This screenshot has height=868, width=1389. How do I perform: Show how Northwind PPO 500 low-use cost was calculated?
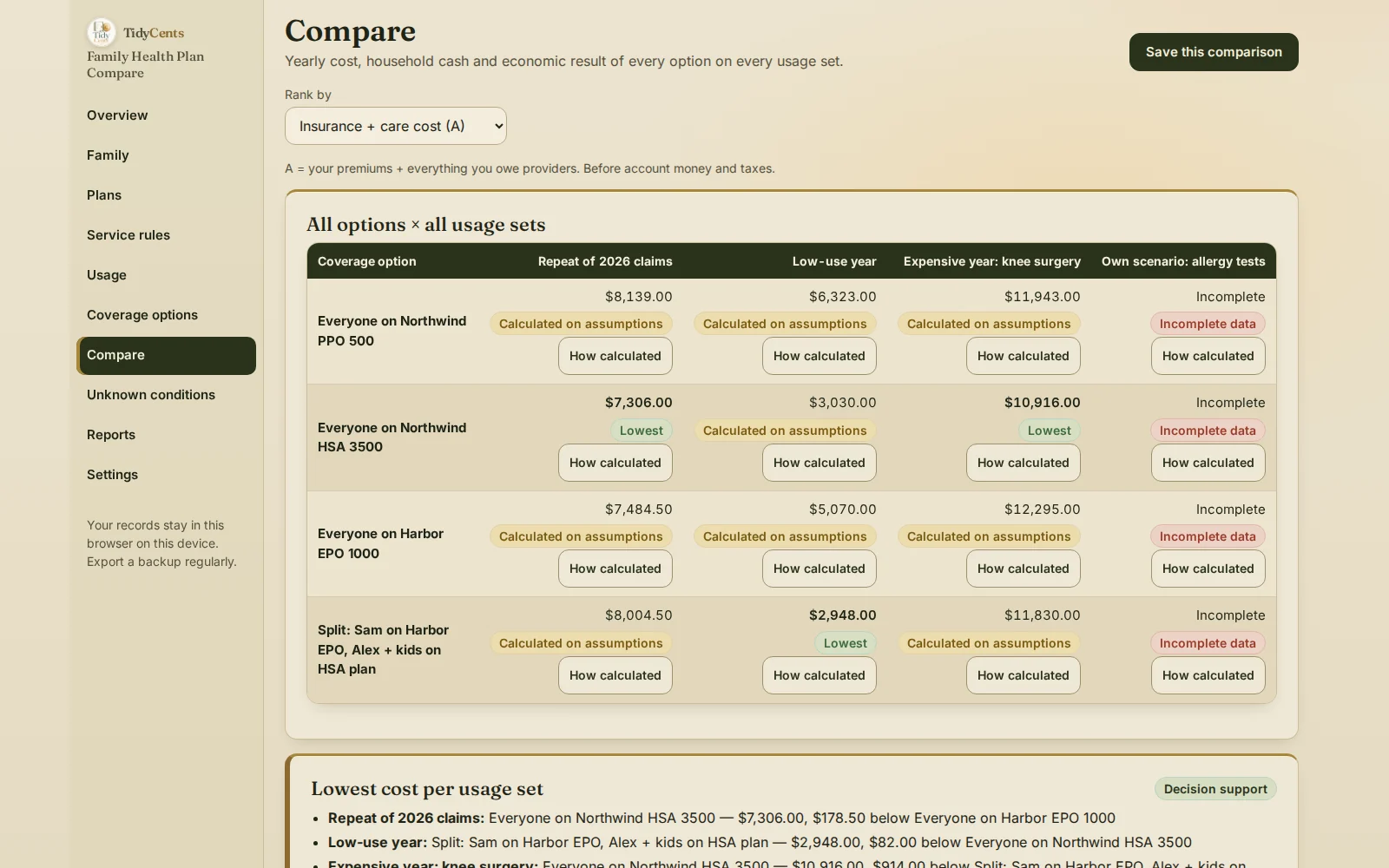point(820,356)
